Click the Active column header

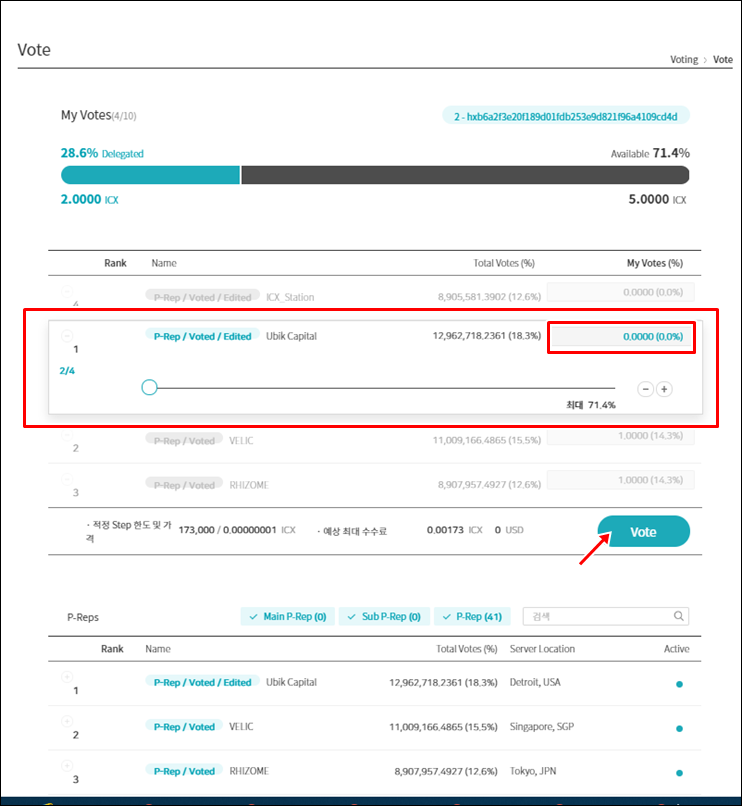point(676,649)
